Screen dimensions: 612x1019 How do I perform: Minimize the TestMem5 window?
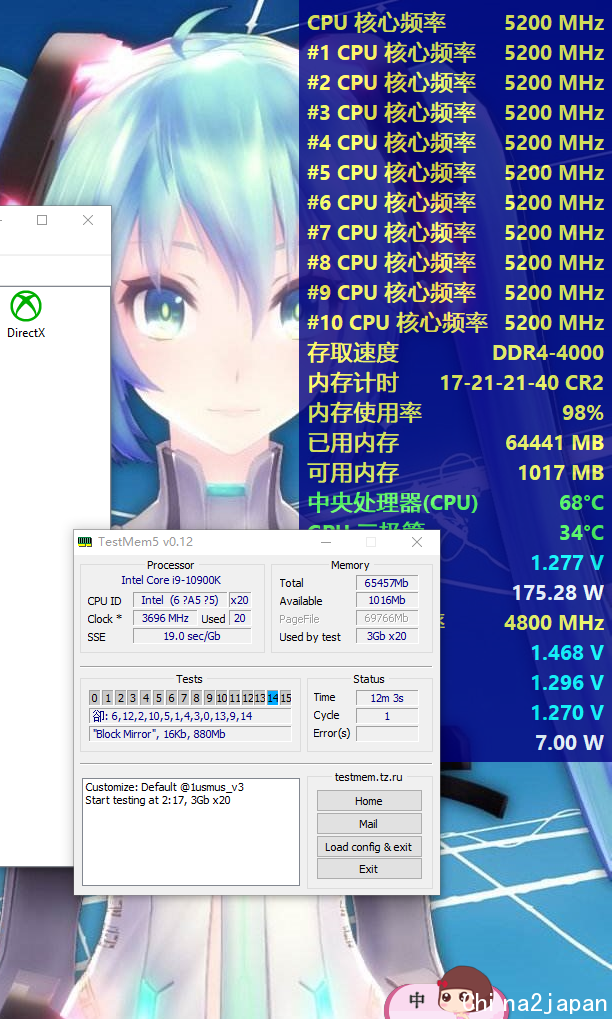coord(326,542)
